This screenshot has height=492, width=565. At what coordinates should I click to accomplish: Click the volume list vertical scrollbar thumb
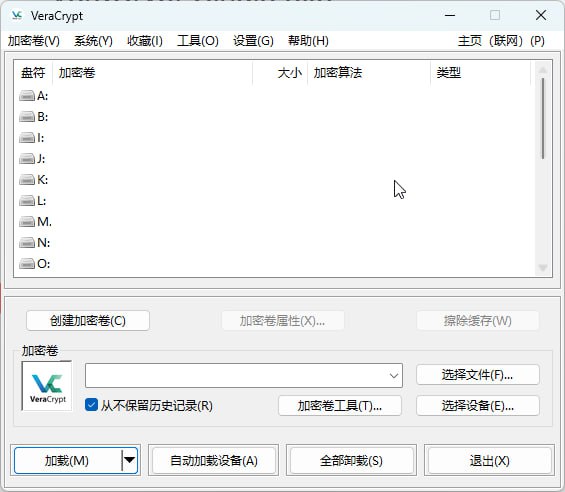tap(543, 118)
